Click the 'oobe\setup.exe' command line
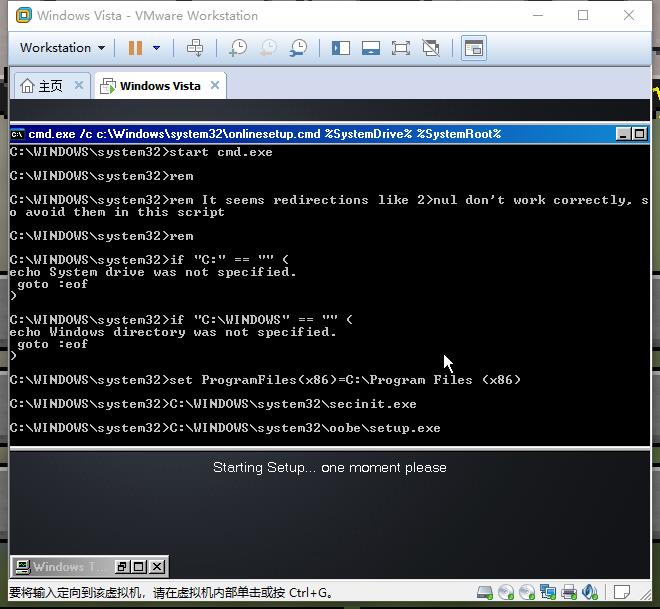660x609 pixels. click(x=225, y=428)
